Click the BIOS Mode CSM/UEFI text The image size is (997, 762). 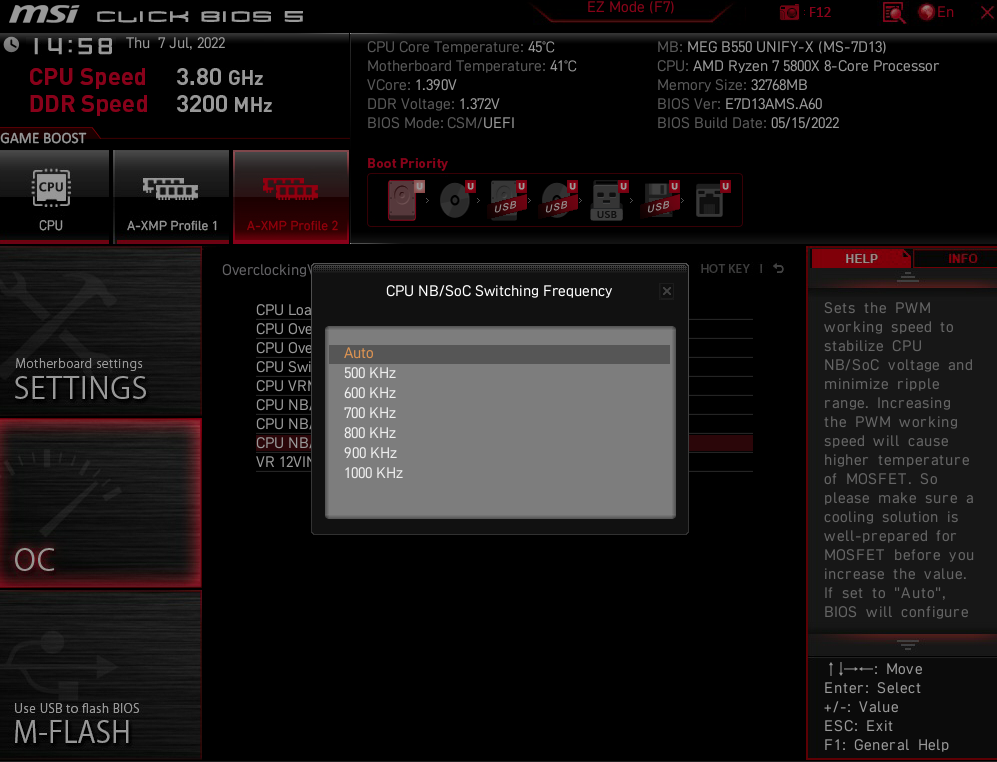tap(441, 123)
